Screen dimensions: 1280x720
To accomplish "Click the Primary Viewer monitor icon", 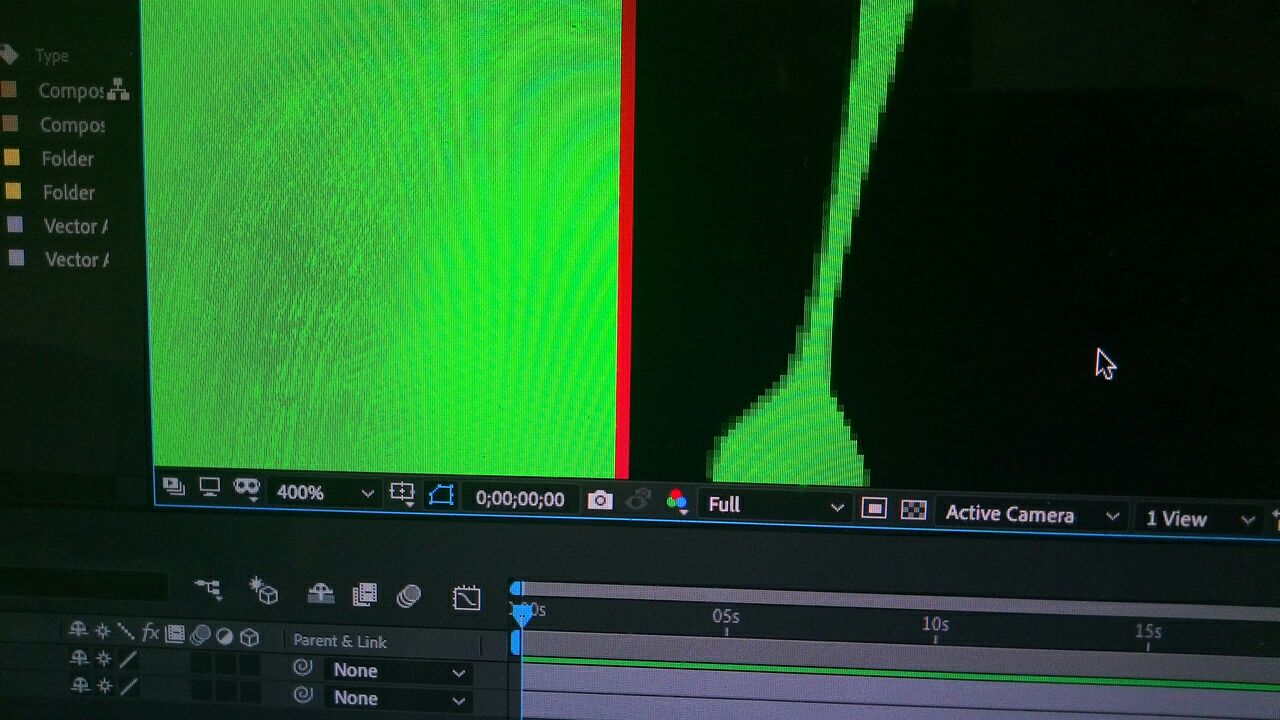I will [x=209, y=487].
